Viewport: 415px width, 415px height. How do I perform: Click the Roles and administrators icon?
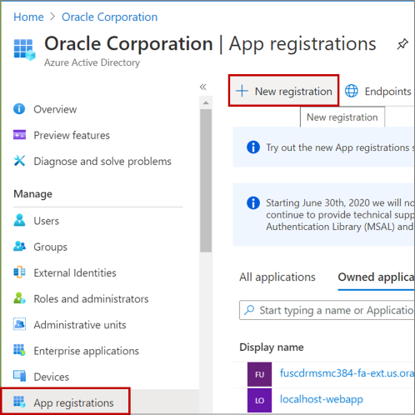point(19,298)
